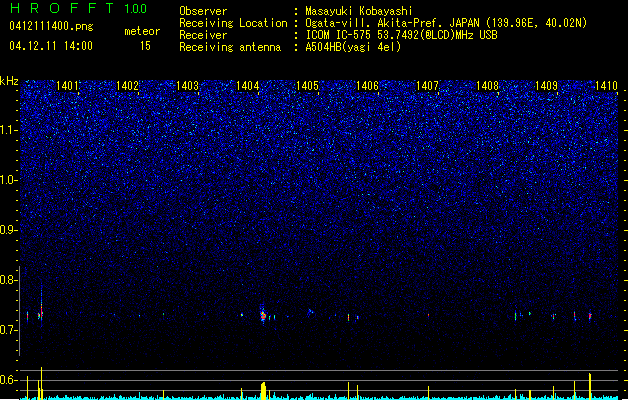Click the 1407 time marker
Image resolution: width=629 pixels, height=400 pixels.
[427, 86]
